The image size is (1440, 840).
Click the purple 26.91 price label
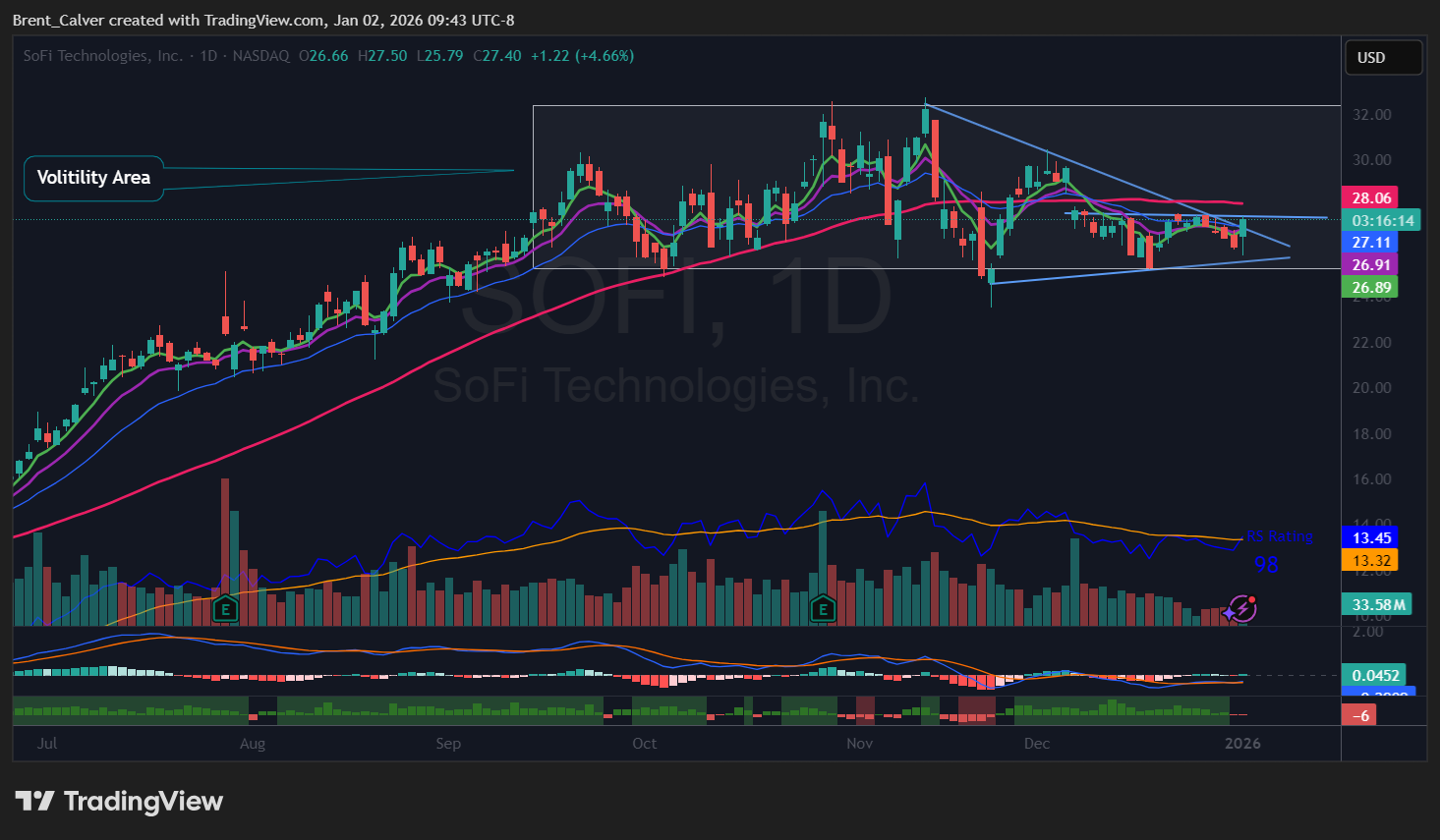[1370, 265]
